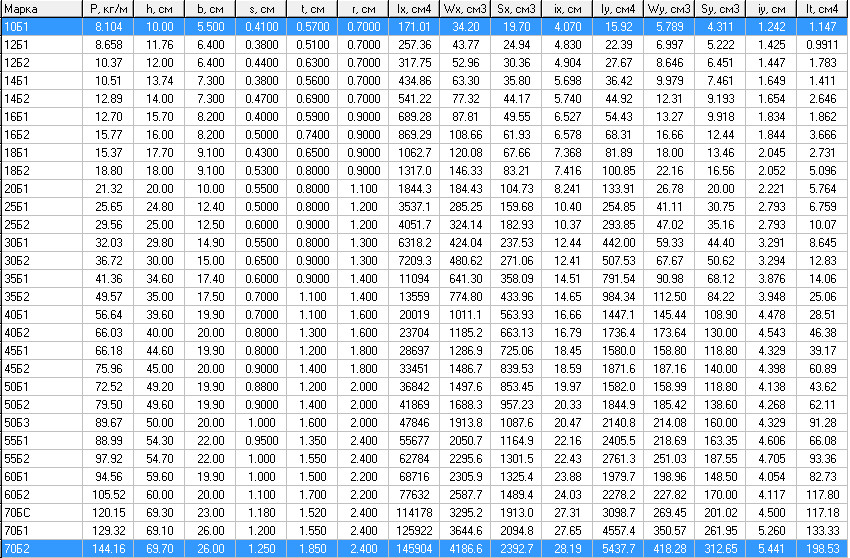Click the Ix, см4 column header

click(x=414, y=9)
